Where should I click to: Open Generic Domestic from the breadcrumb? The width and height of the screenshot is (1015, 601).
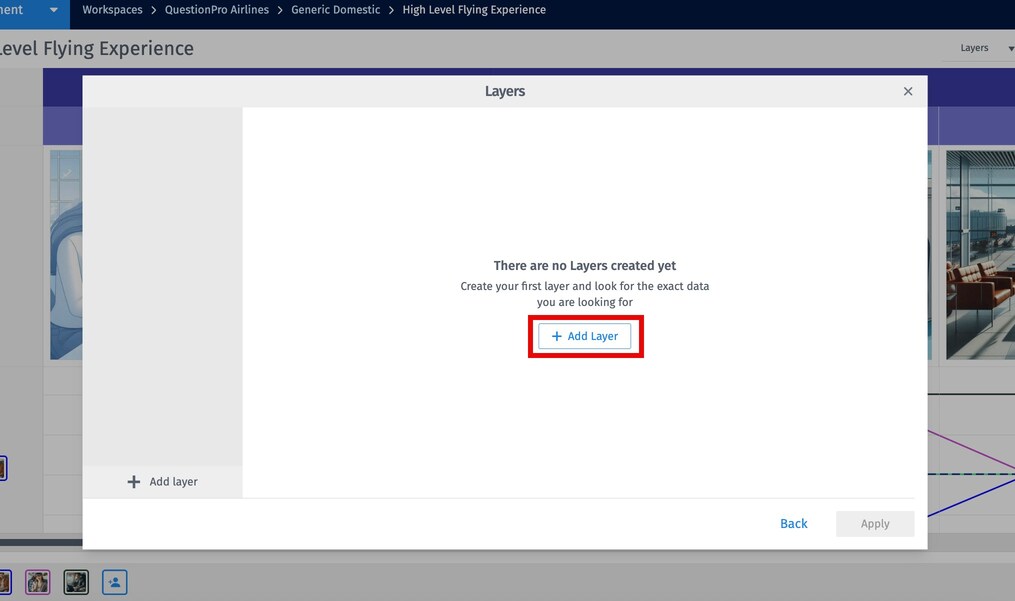pos(334,9)
